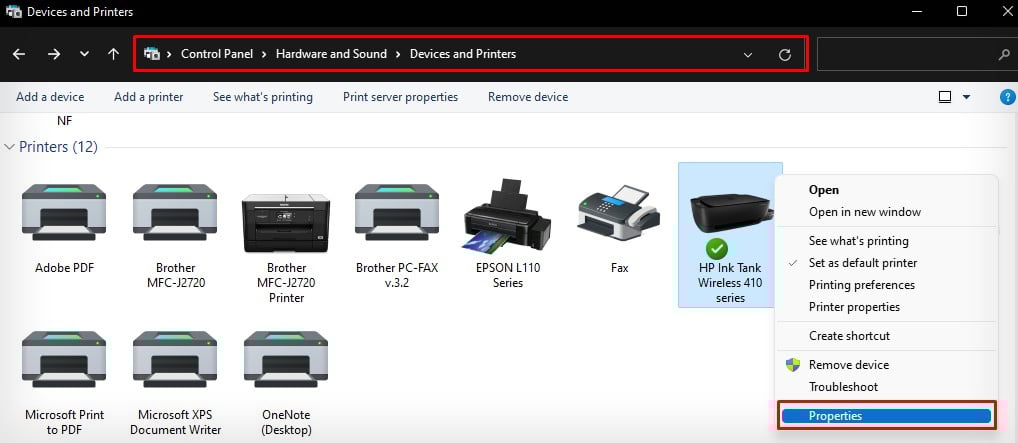Select the Brother MFC-J2720 device icon

point(175,212)
